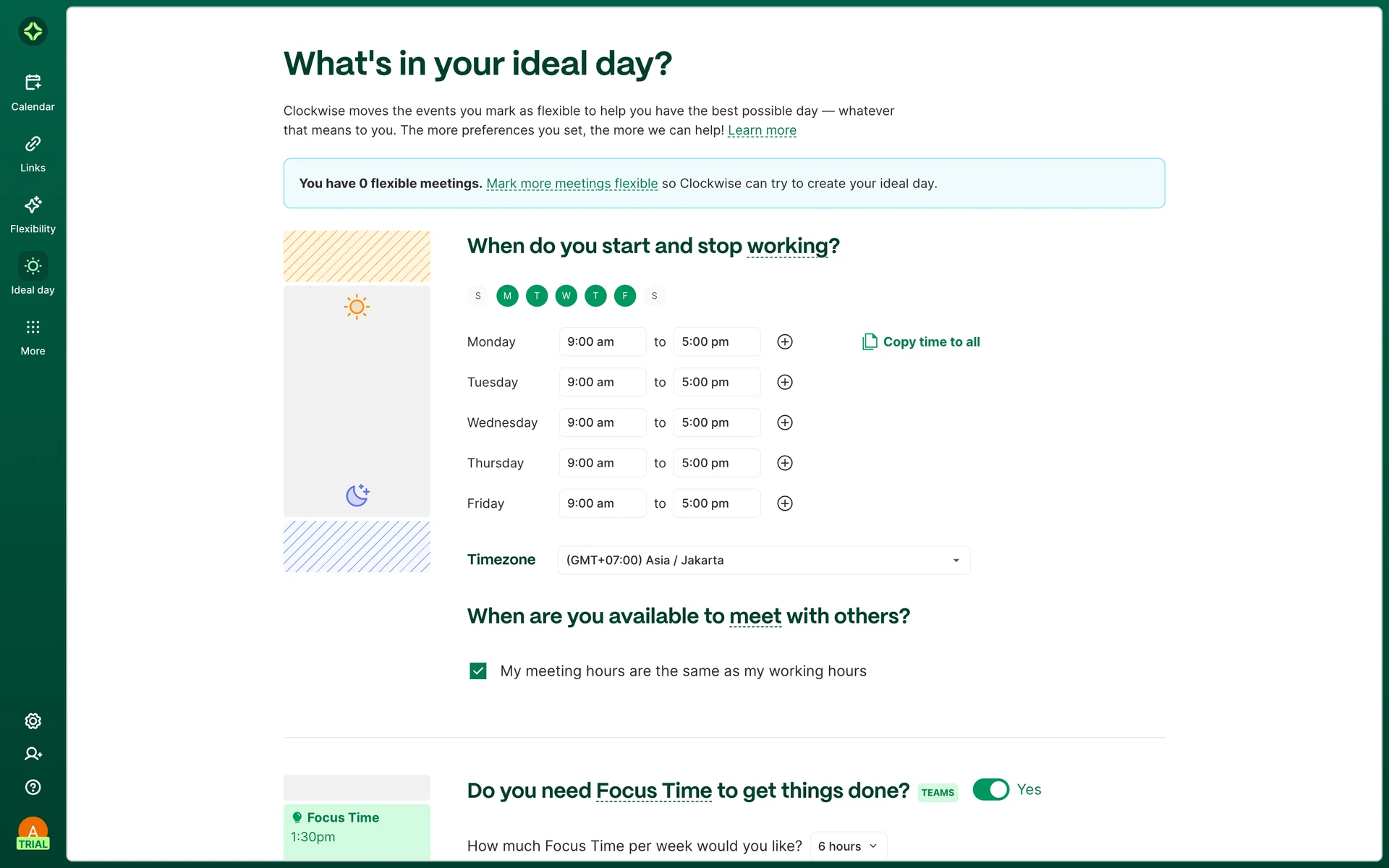Open the Timezone dropdown

point(763,561)
